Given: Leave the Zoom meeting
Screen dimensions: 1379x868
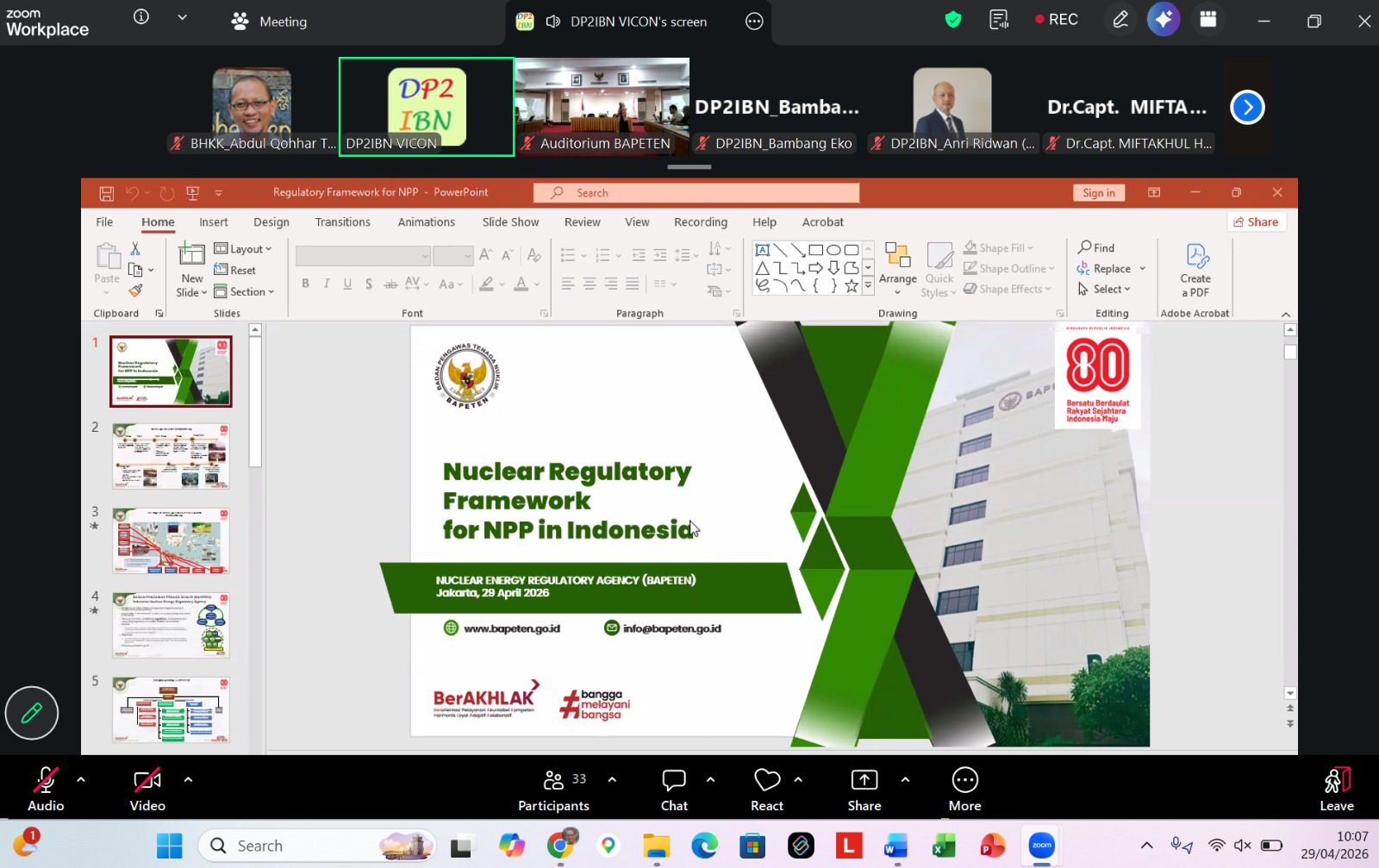Looking at the screenshot, I should click(1337, 790).
